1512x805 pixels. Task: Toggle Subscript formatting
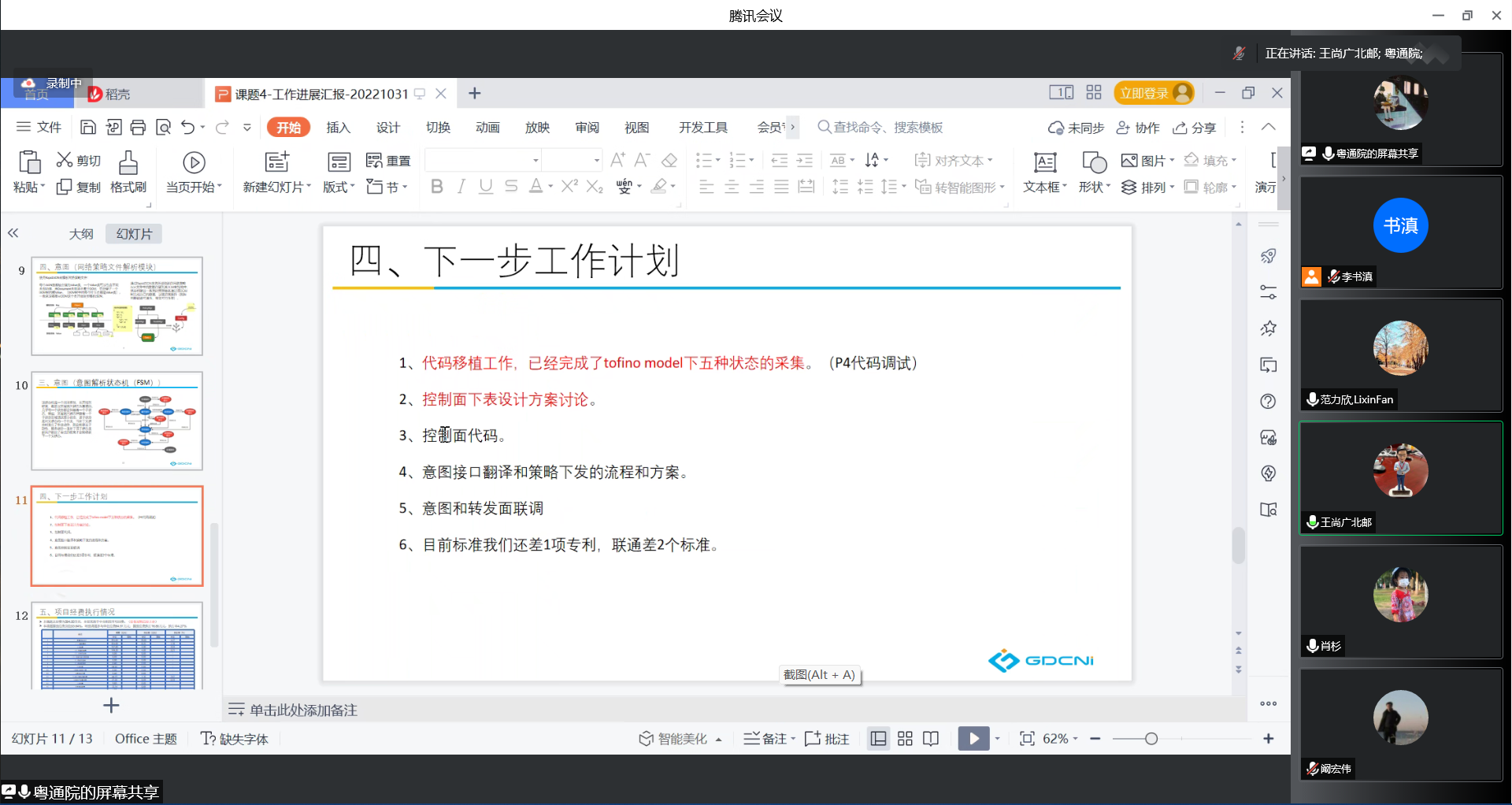[595, 187]
